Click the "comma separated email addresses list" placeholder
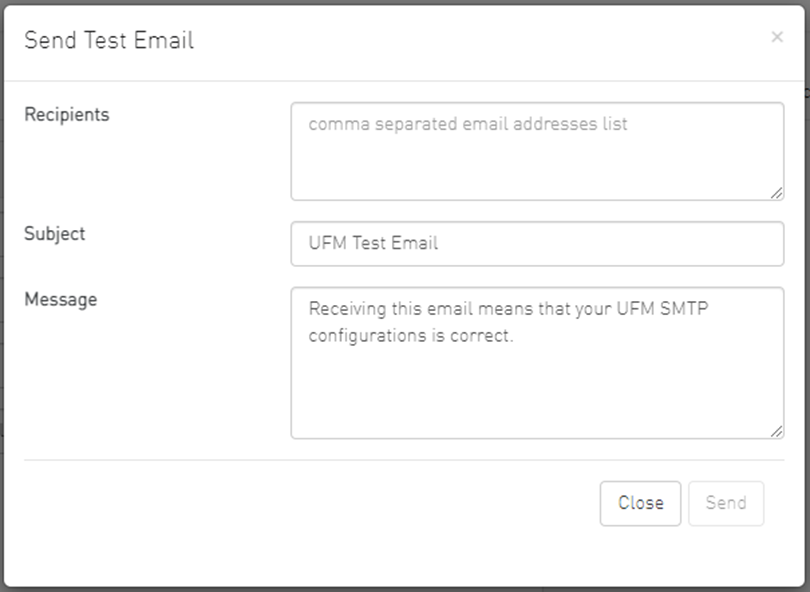810x592 pixels. tap(468, 124)
